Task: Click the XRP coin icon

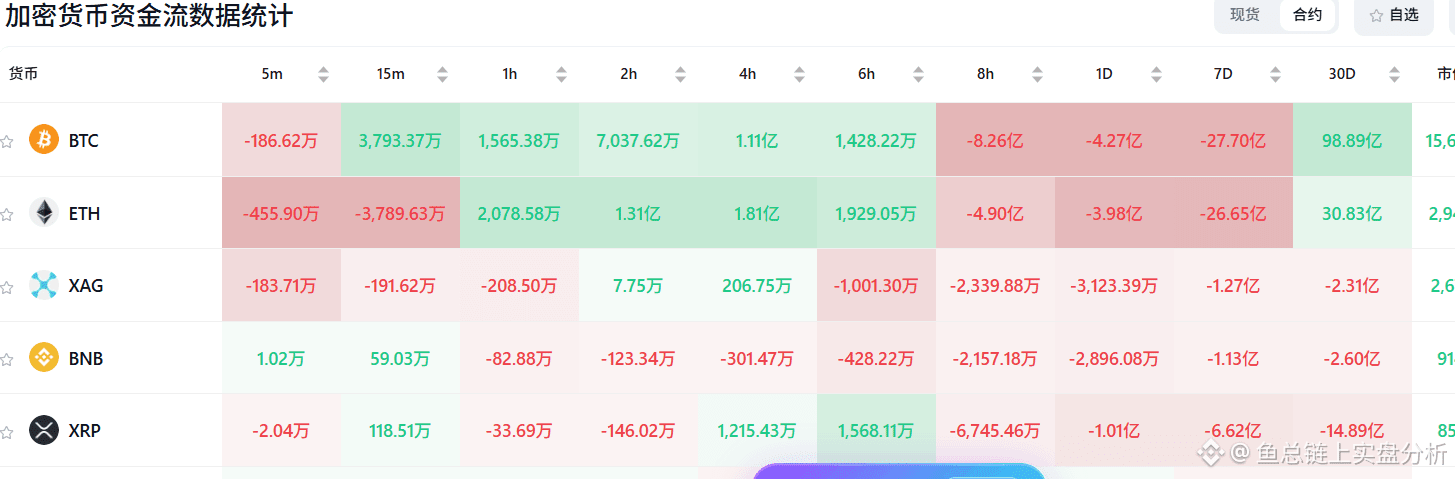Action: coord(44,431)
